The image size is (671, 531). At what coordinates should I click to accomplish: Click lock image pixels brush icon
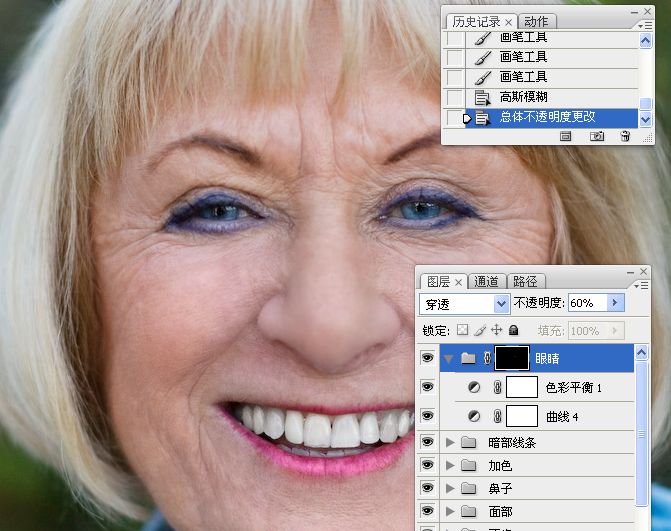coord(480,330)
